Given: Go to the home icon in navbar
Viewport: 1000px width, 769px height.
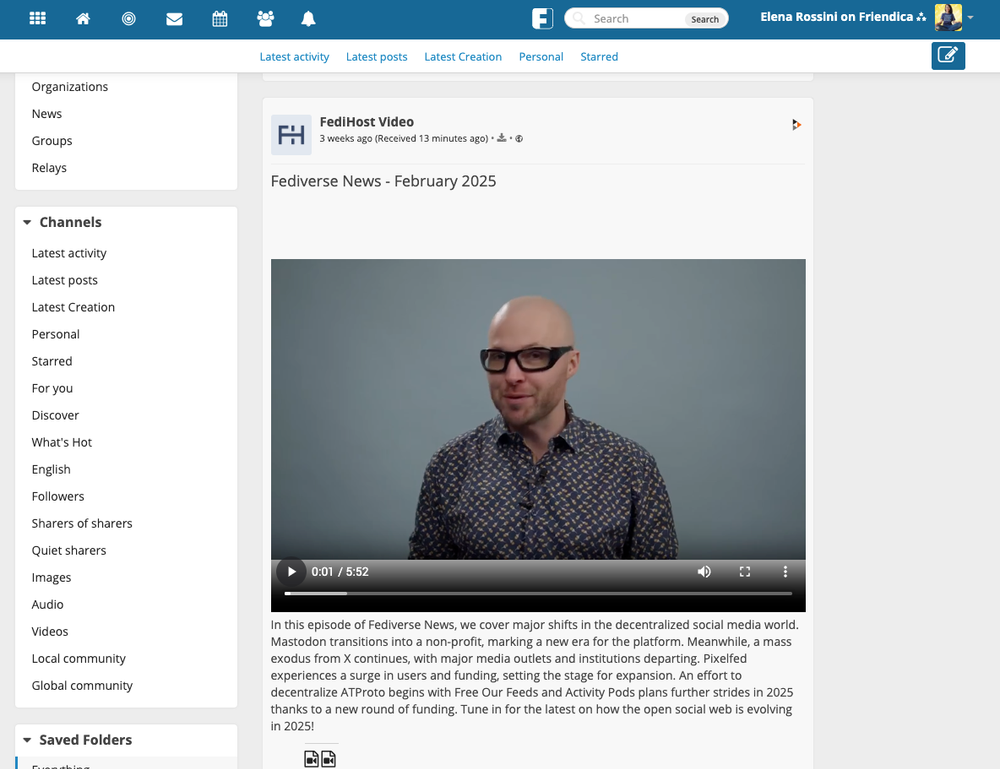Looking at the screenshot, I should pyautogui.click(x=84, y=19).
